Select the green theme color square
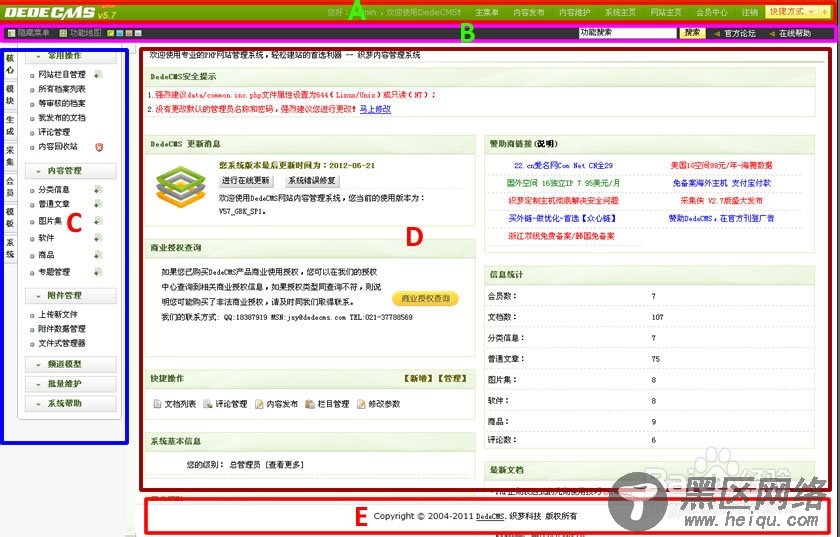Image resolution: width=840 pixels, height=537 pixels. click(x=111, y=33)
